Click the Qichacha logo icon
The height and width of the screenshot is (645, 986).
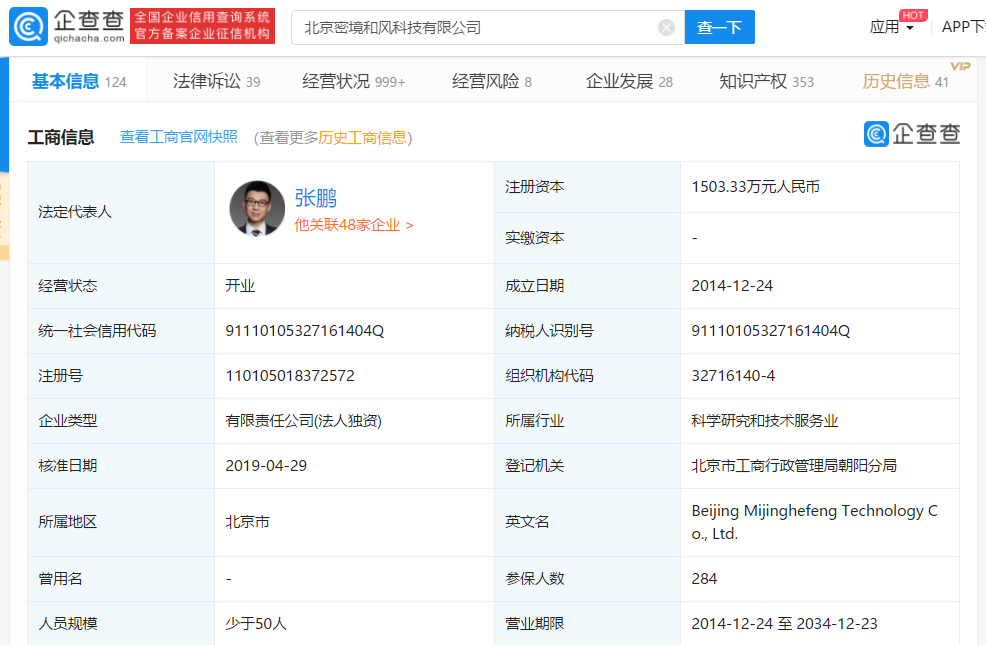pos(28,26)
